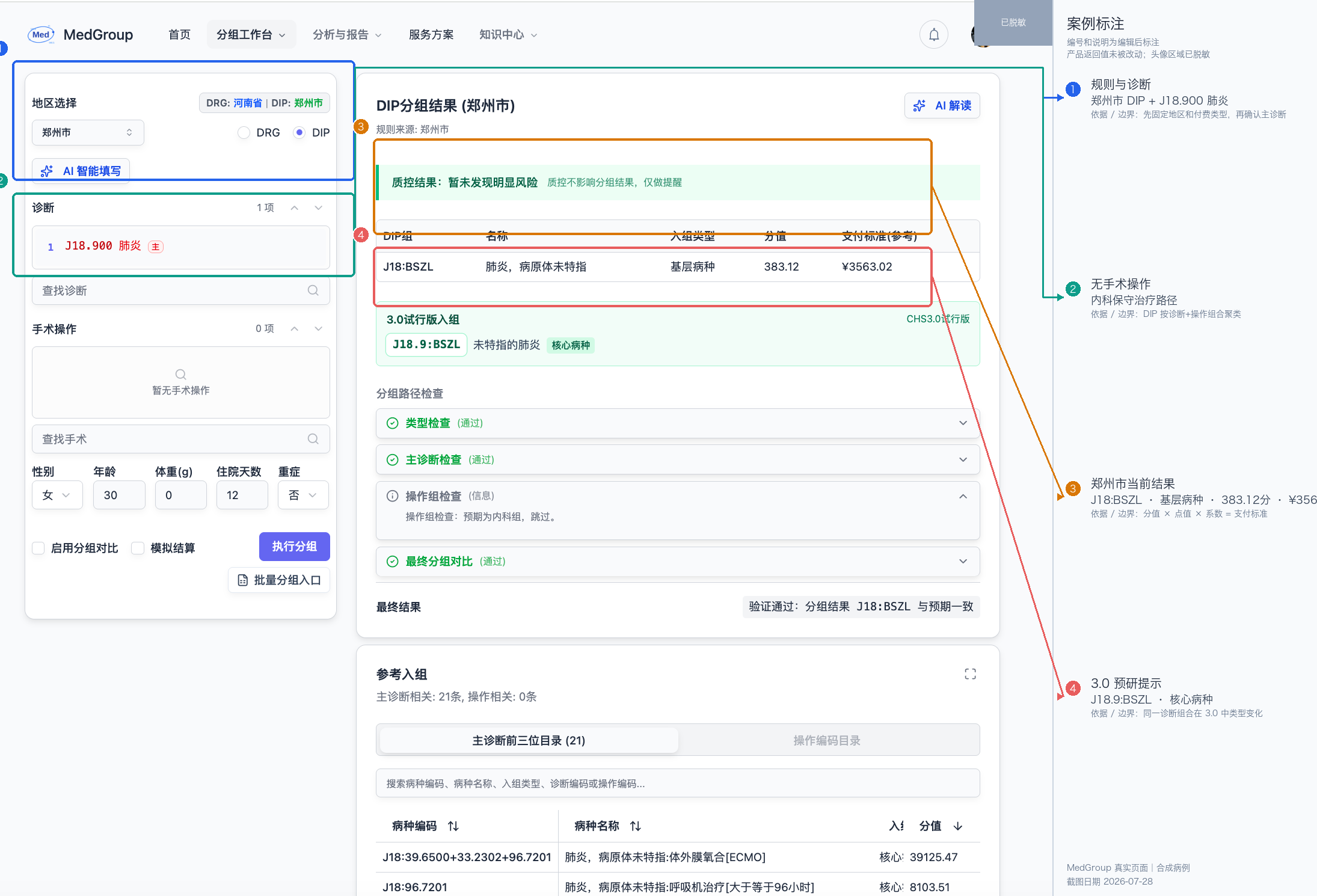Expand the 最终分组对比 row
This screenshot has height=896, width=1317.
point(963,562)
